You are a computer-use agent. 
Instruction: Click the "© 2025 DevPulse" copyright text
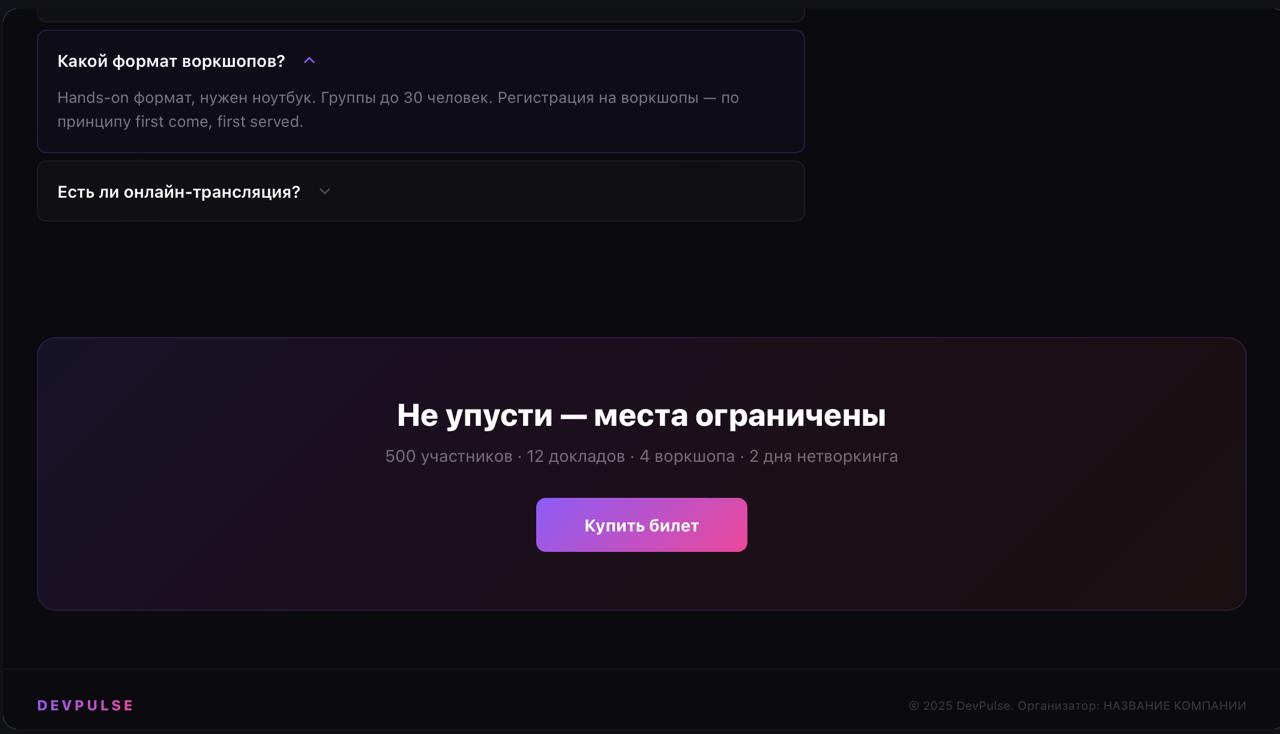(960, 706)
